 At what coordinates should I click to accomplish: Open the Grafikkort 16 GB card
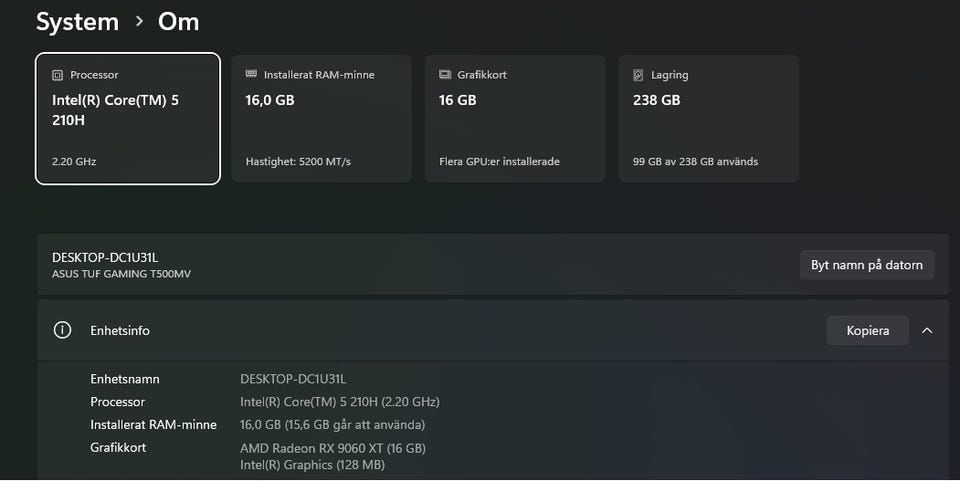[x=515, y=119]
